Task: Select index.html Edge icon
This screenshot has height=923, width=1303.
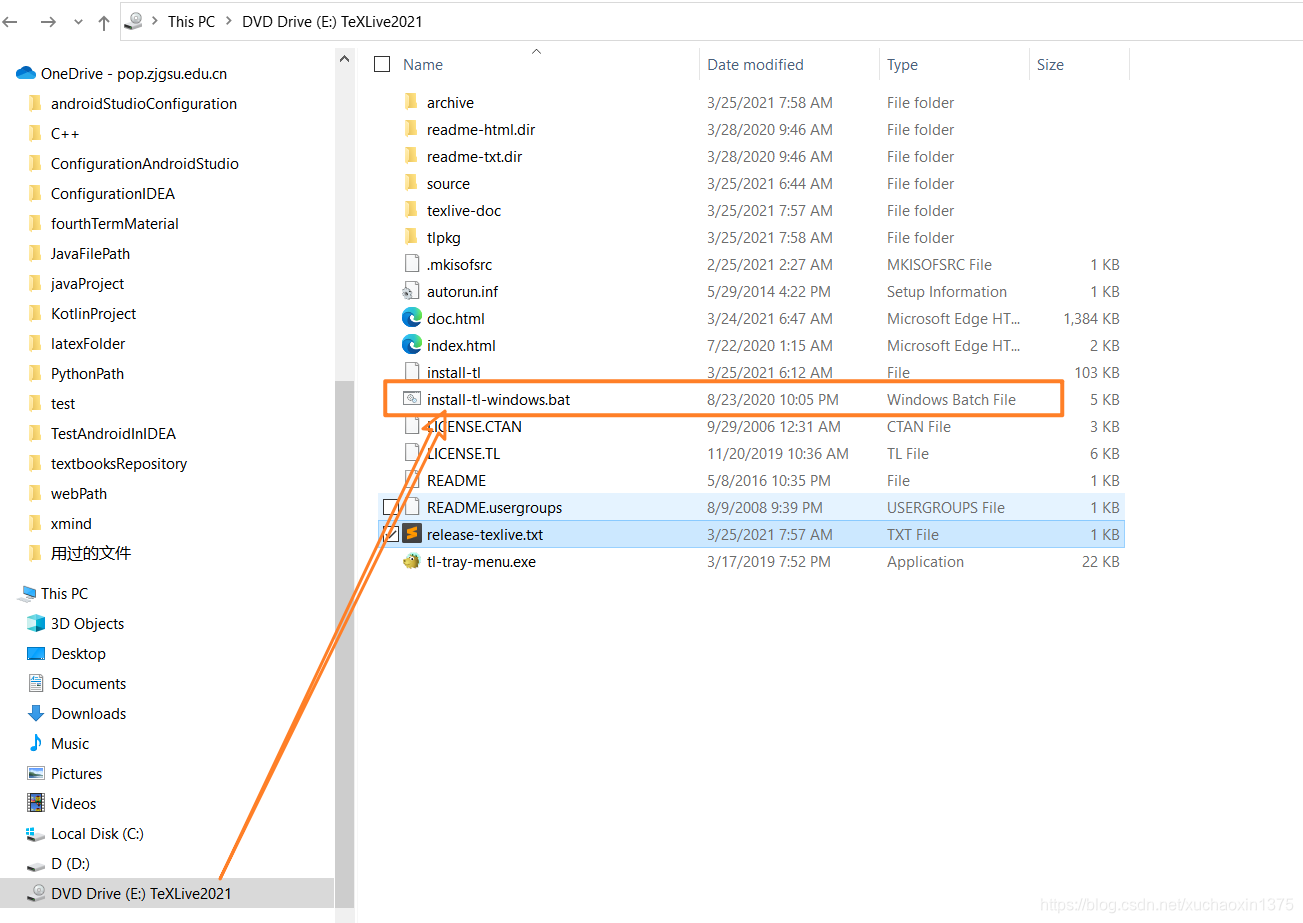Action: tap(411, 345)
